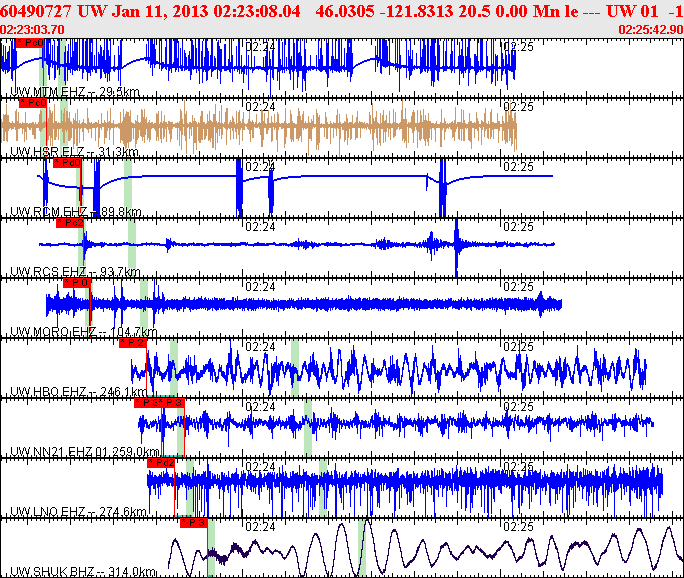Click the start time 02:23:03.70
The height and width of the screenshot is (578, 684).
click(x=32, y=29)
